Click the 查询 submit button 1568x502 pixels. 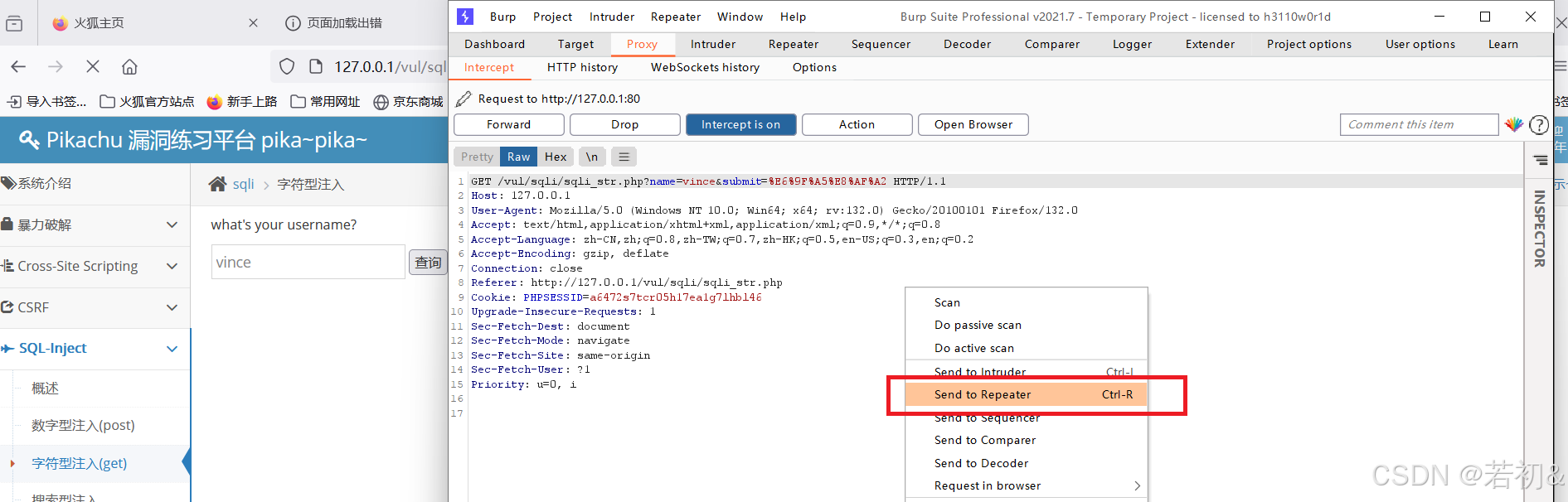428,263
